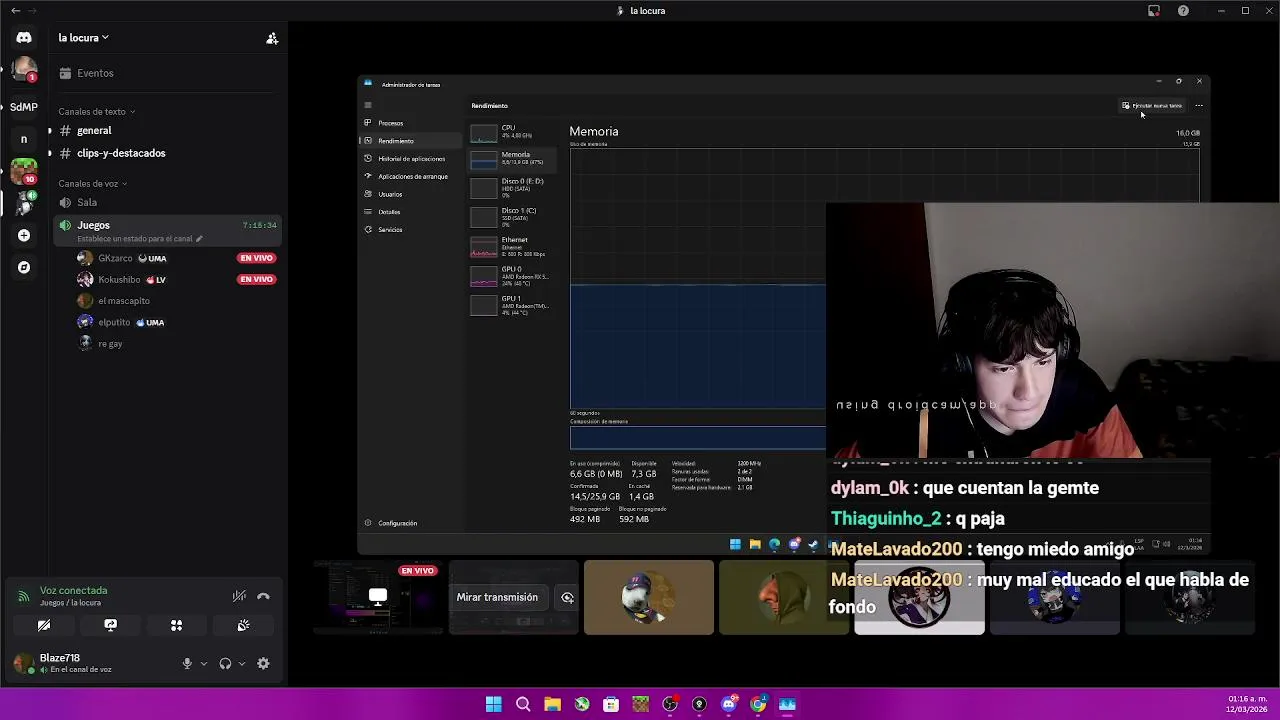Open the general text channel

pos(168,131)
